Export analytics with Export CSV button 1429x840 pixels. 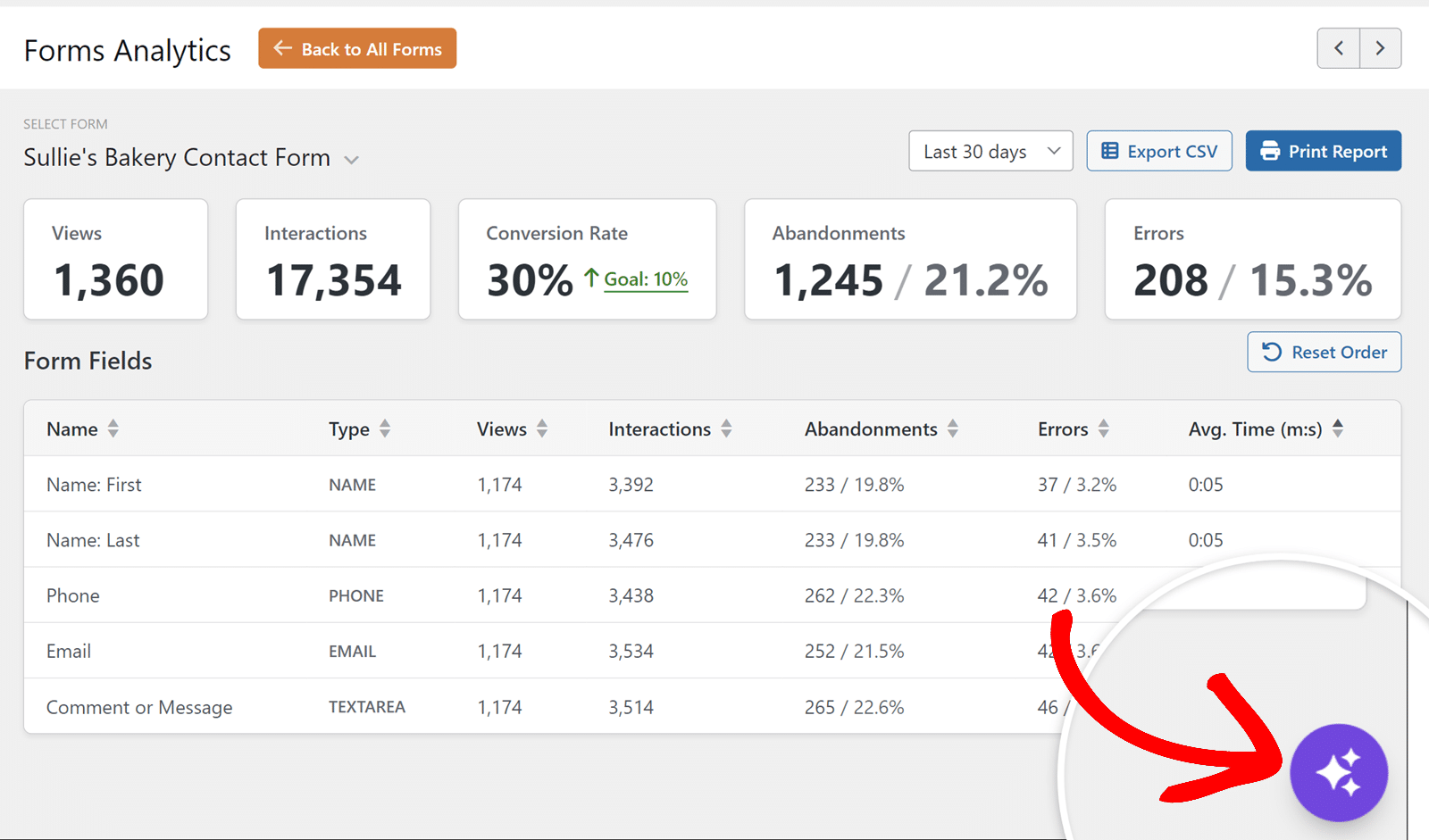[1159, 151]
